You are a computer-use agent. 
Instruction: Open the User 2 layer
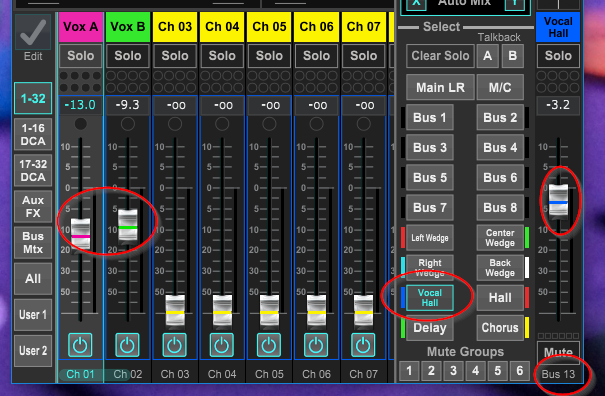point(33,351)
